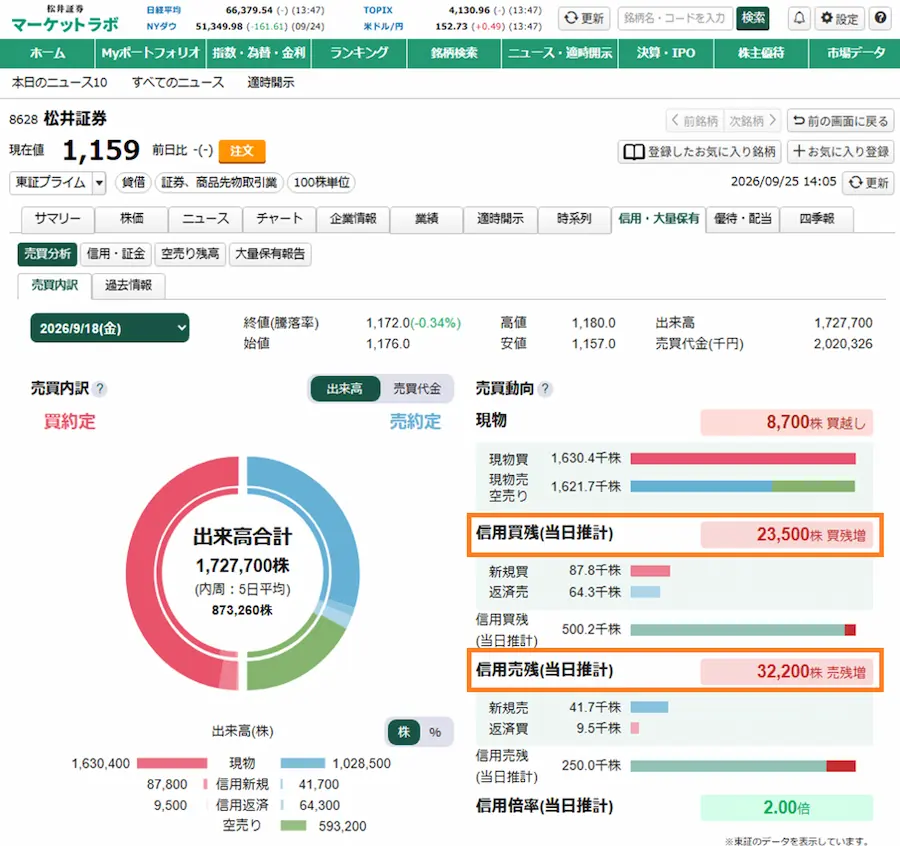Go back with 前の画面に戻る
Screen dimensions: 900x846
[840, 121]
